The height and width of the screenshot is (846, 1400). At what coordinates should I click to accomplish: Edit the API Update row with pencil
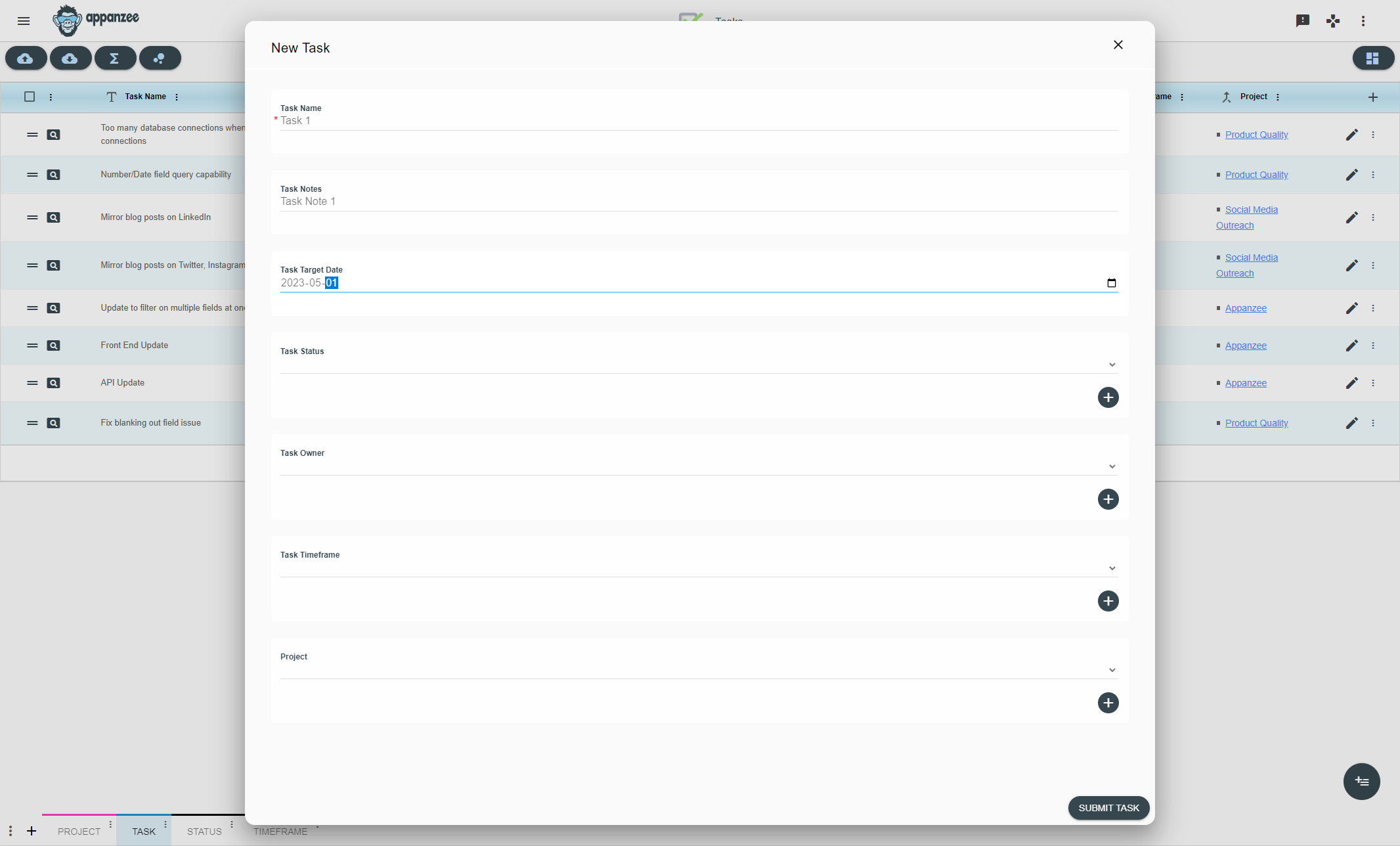1351,383
